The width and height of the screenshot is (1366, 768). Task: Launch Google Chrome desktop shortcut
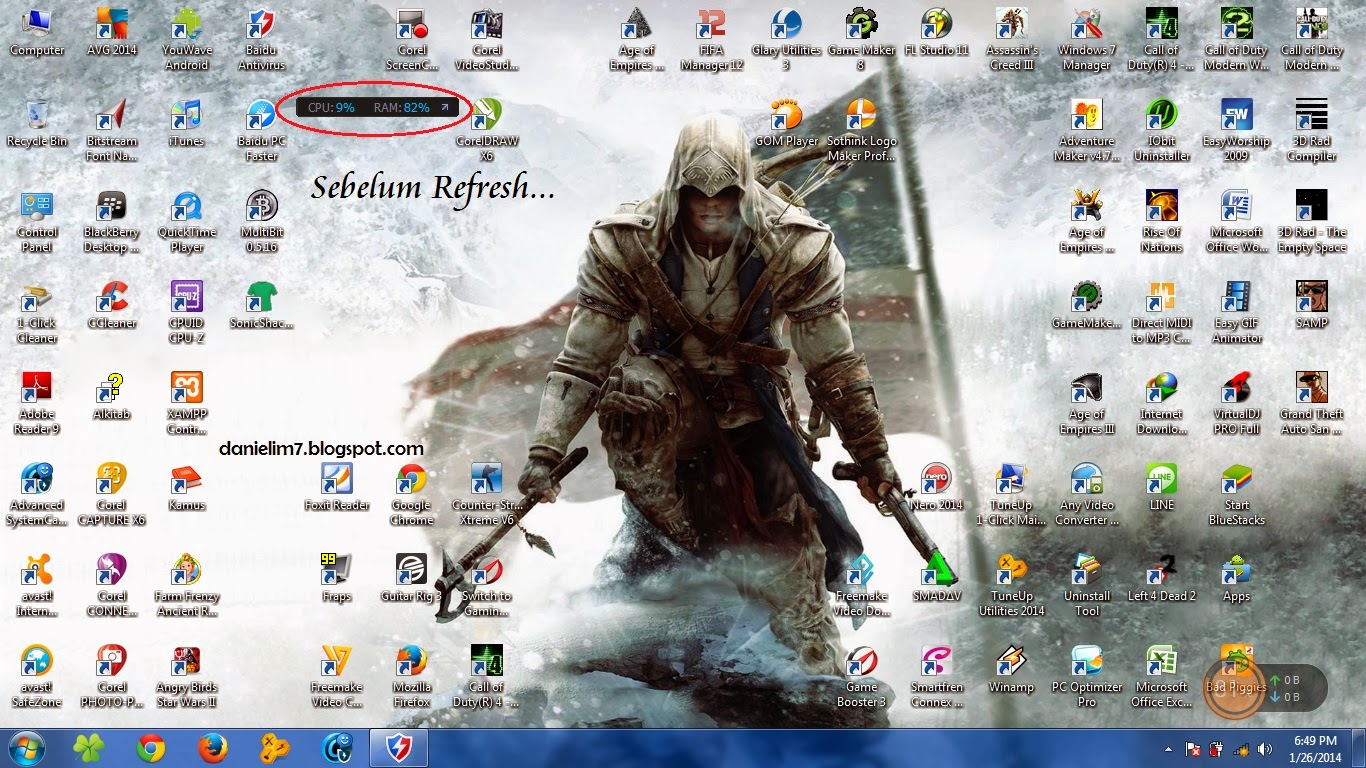coord(412,494)
